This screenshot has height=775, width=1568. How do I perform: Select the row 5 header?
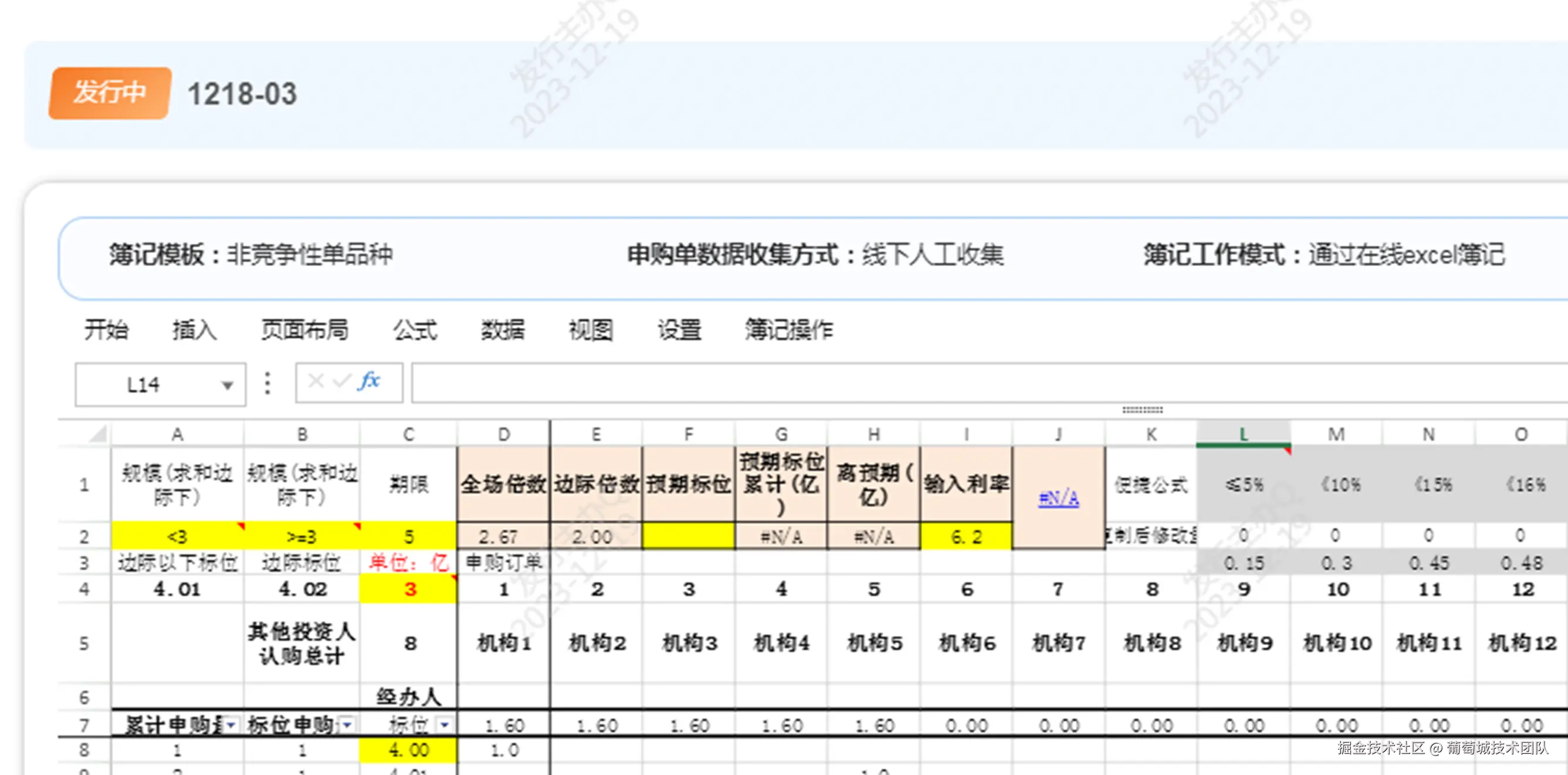(84, 643)
